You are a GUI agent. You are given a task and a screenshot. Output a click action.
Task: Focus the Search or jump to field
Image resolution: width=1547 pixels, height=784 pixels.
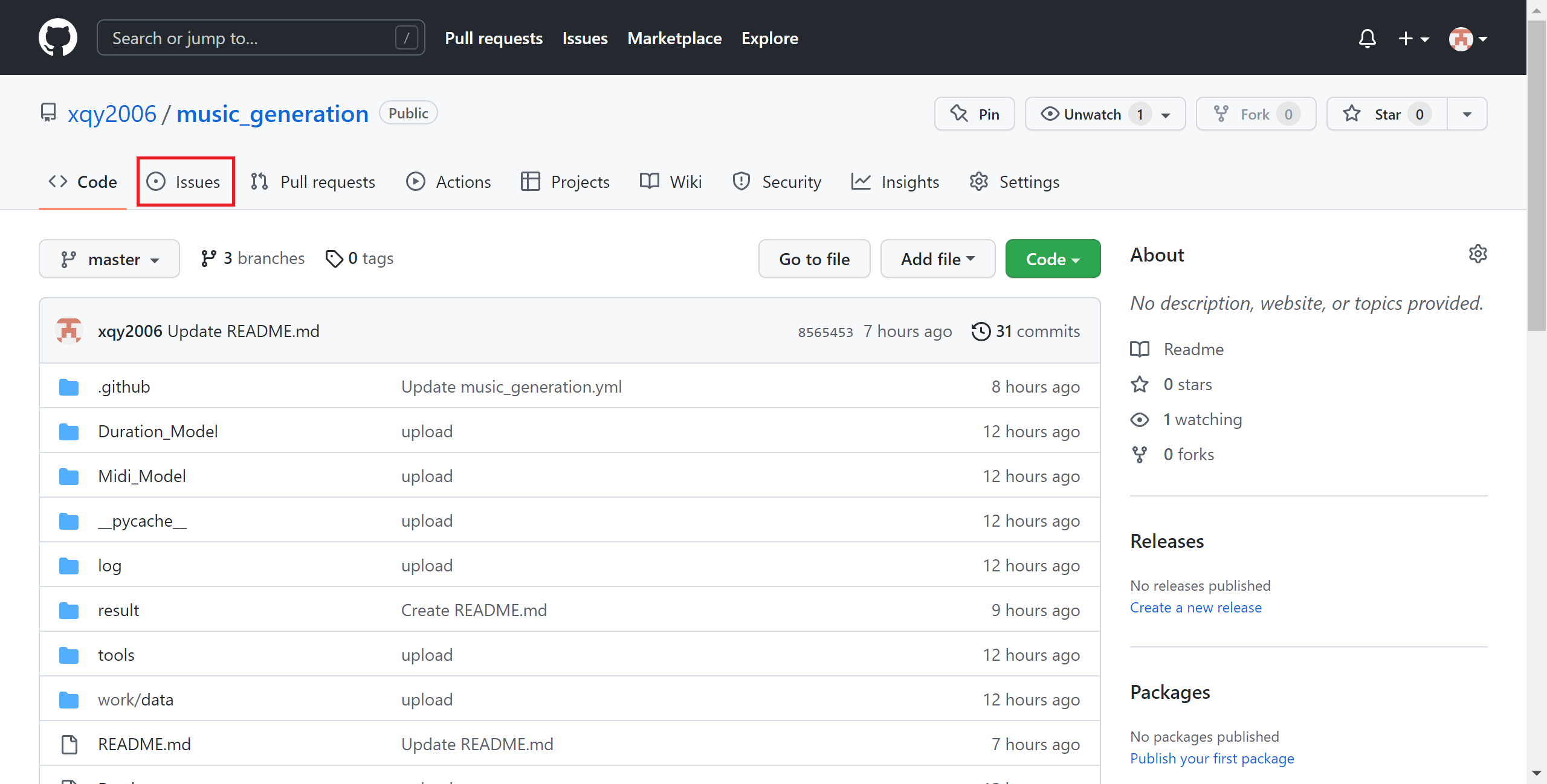coord(253,38)
